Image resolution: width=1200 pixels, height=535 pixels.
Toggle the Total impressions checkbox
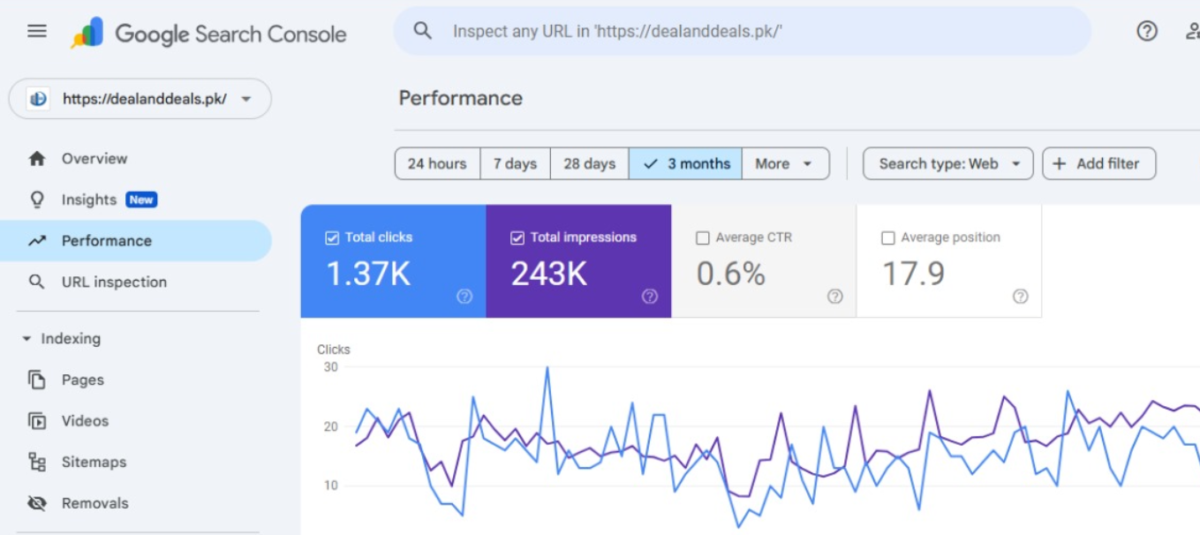[517, 238]
